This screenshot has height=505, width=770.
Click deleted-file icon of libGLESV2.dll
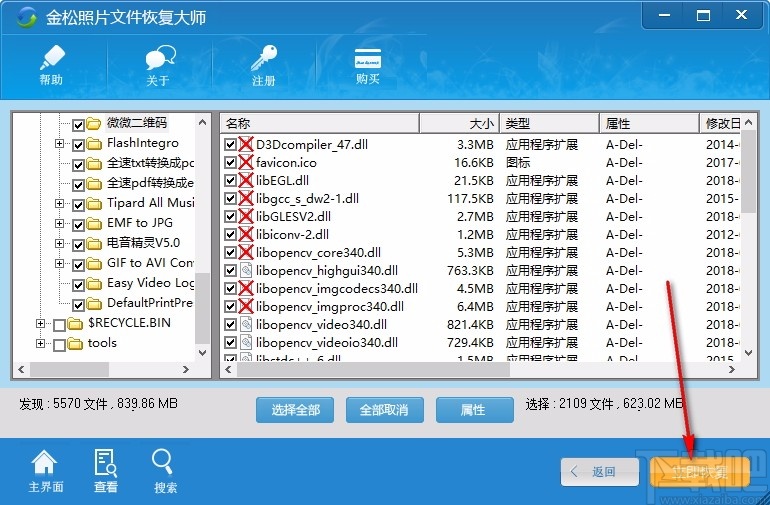pos(246,216)
